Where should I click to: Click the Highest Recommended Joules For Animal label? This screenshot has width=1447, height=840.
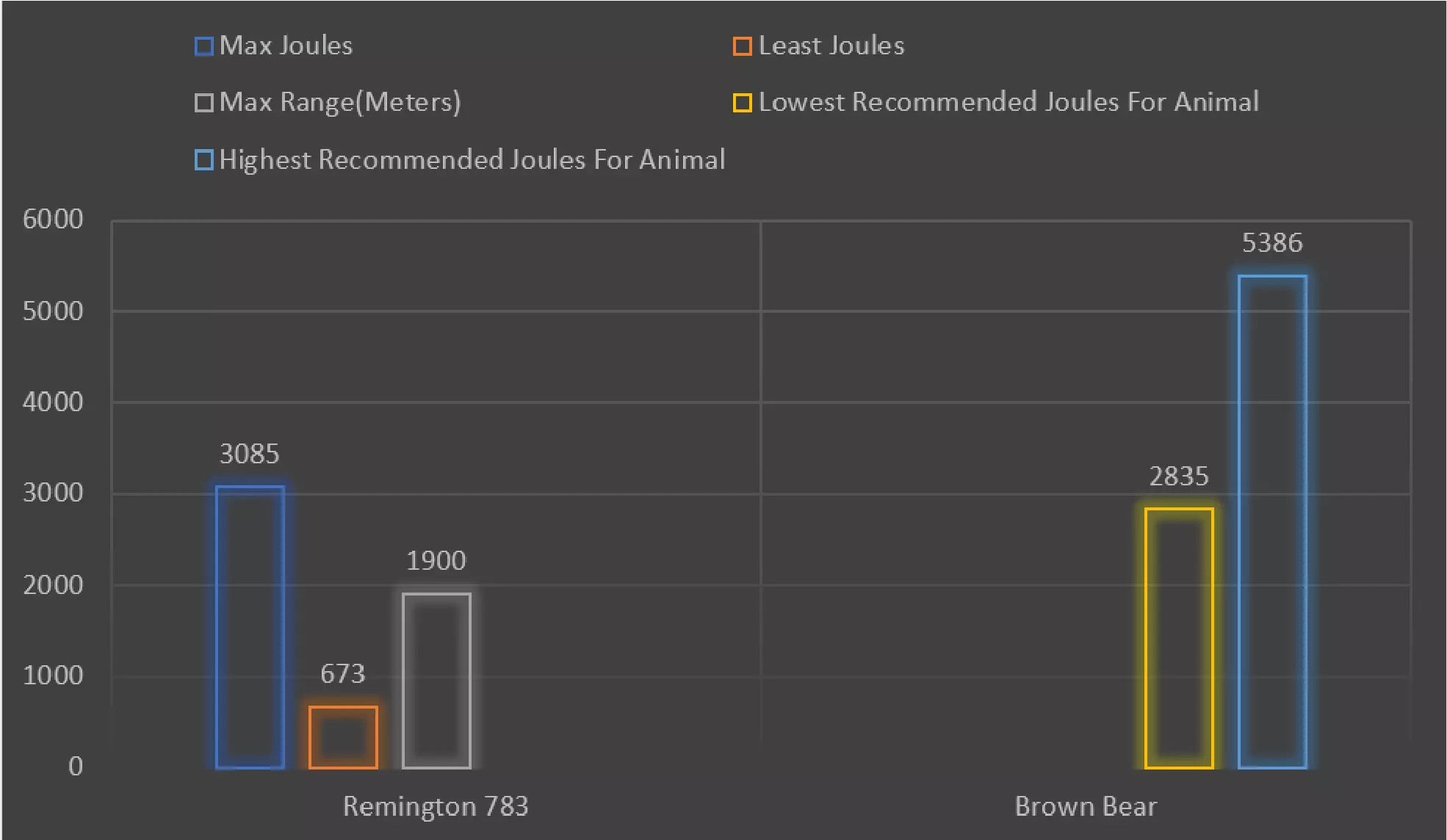472,159
